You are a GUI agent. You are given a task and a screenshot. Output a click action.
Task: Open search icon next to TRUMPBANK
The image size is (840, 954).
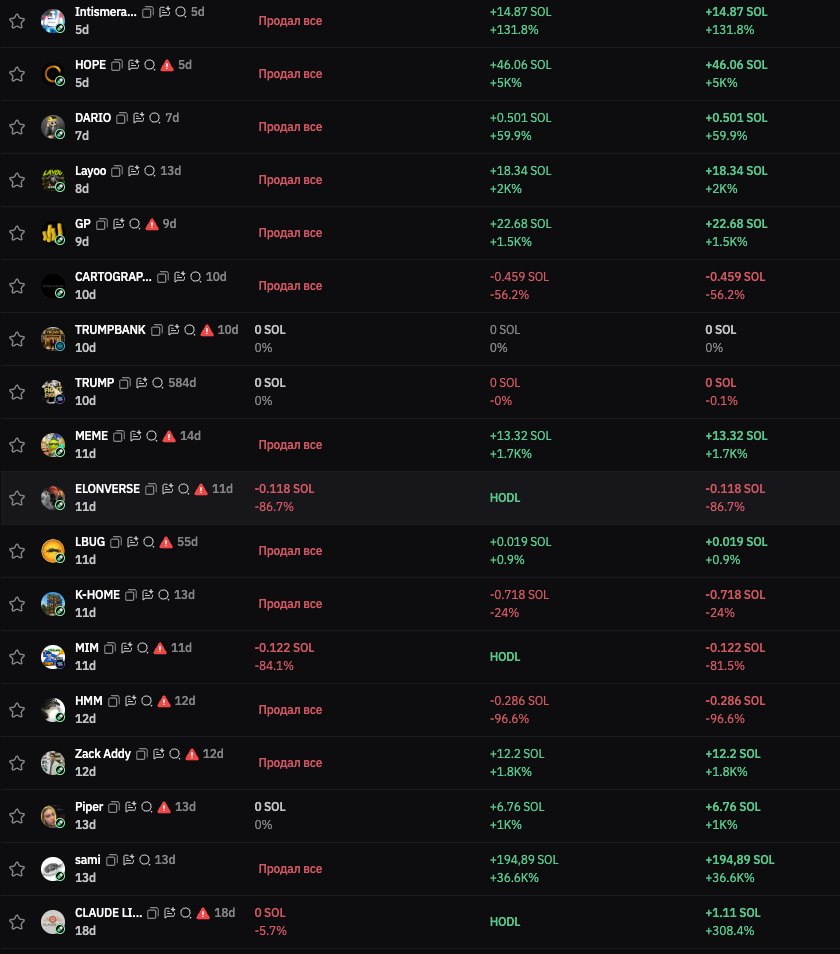click(190, 330)
